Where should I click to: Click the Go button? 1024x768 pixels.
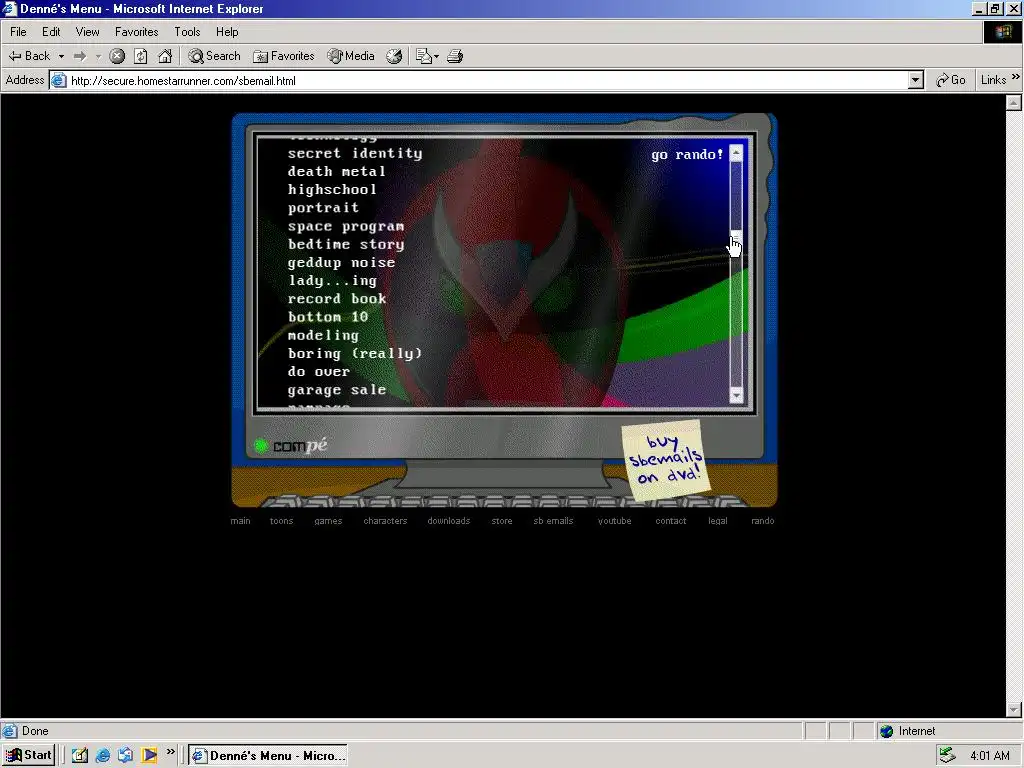(x=951, y=80)
